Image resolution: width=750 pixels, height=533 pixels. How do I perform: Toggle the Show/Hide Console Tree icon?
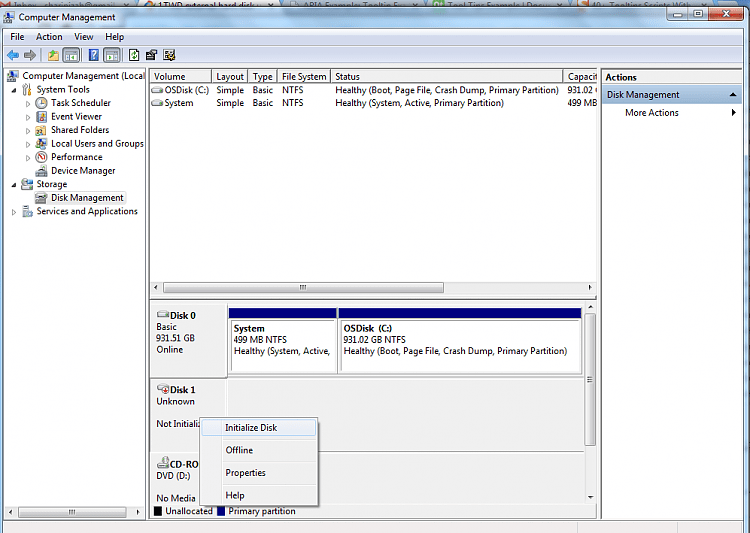tap(71, 56)
